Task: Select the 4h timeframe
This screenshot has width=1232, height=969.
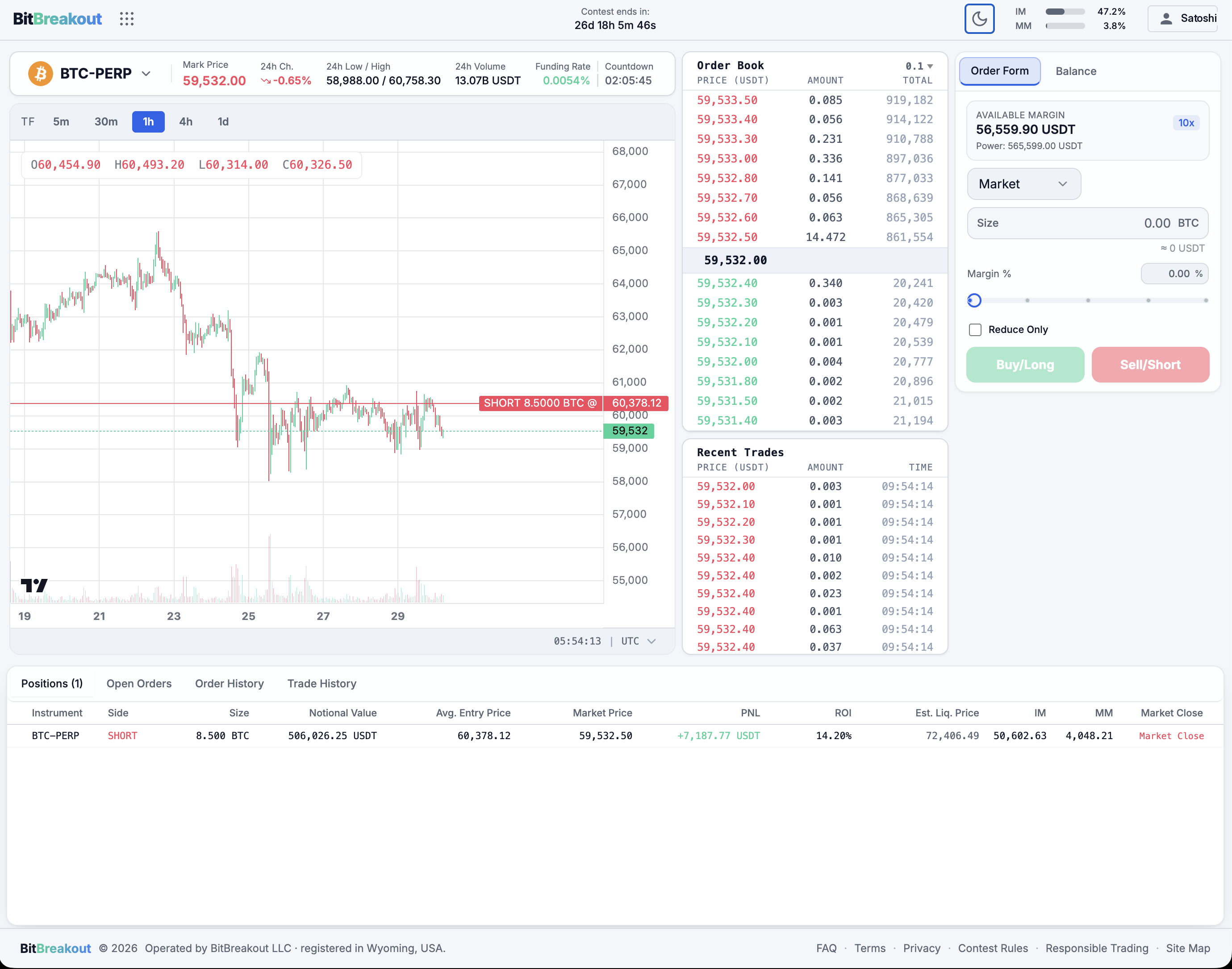Action: click(x=186, y=122)
